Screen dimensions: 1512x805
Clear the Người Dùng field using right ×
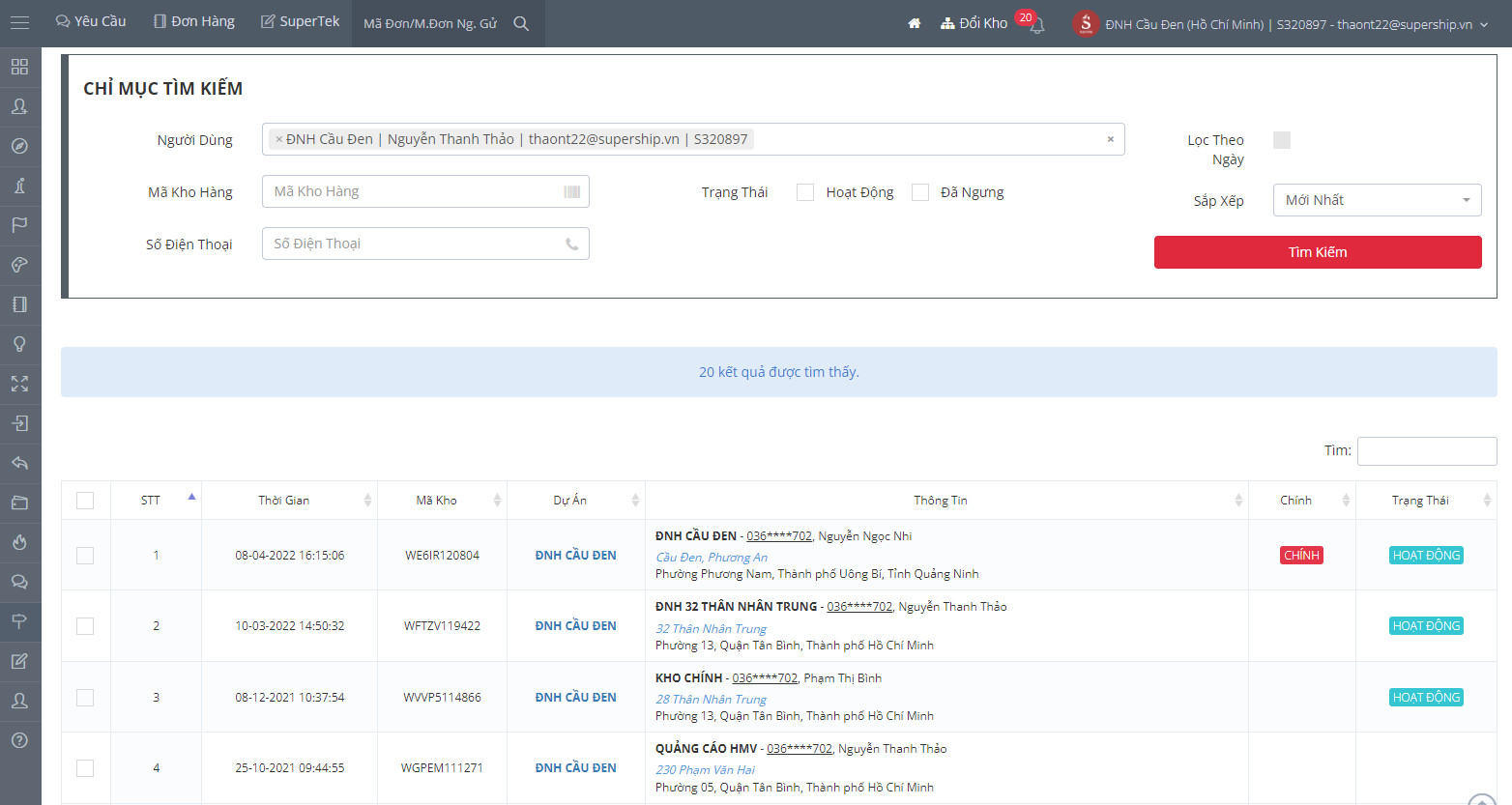[x=1111, y=139]
